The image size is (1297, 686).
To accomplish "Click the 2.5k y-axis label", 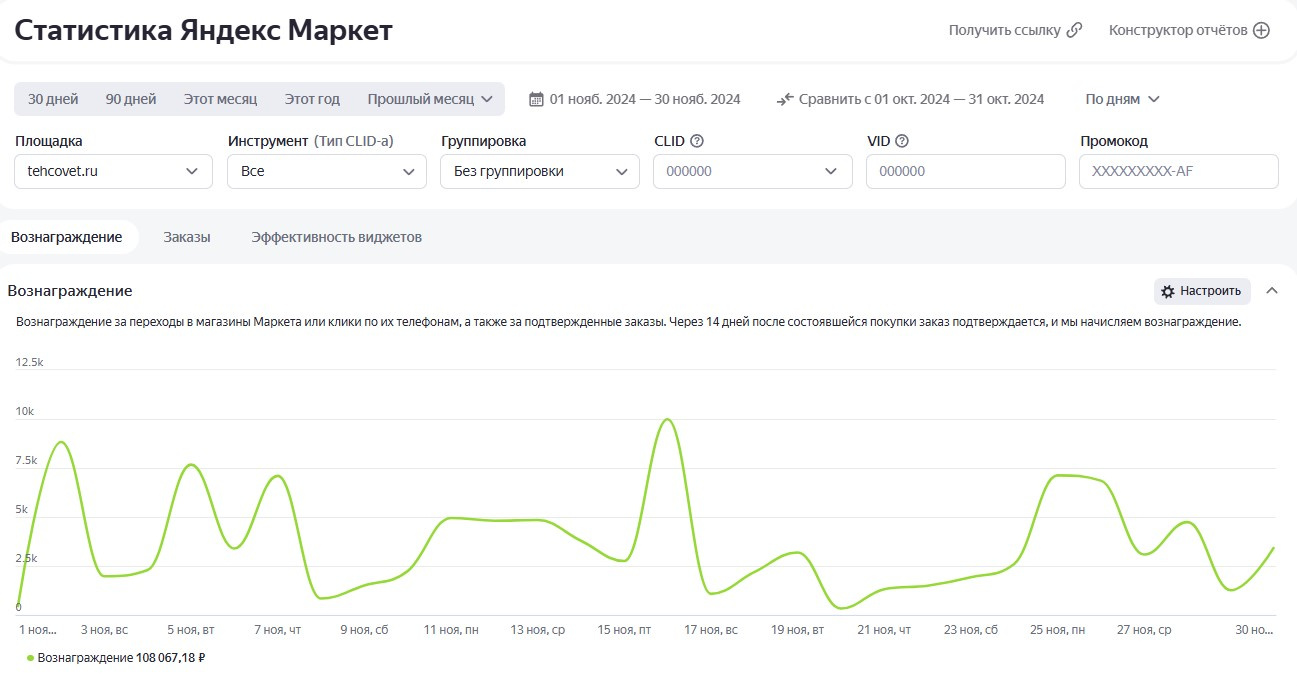I will pos(27,558).
